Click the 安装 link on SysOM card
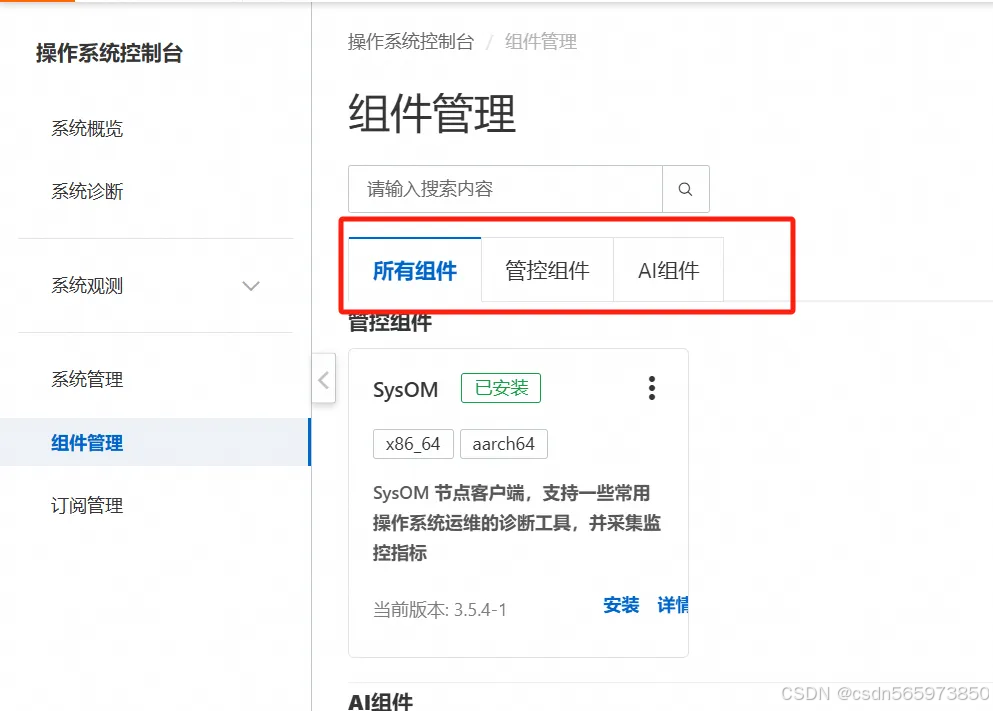 coord(621,605)
